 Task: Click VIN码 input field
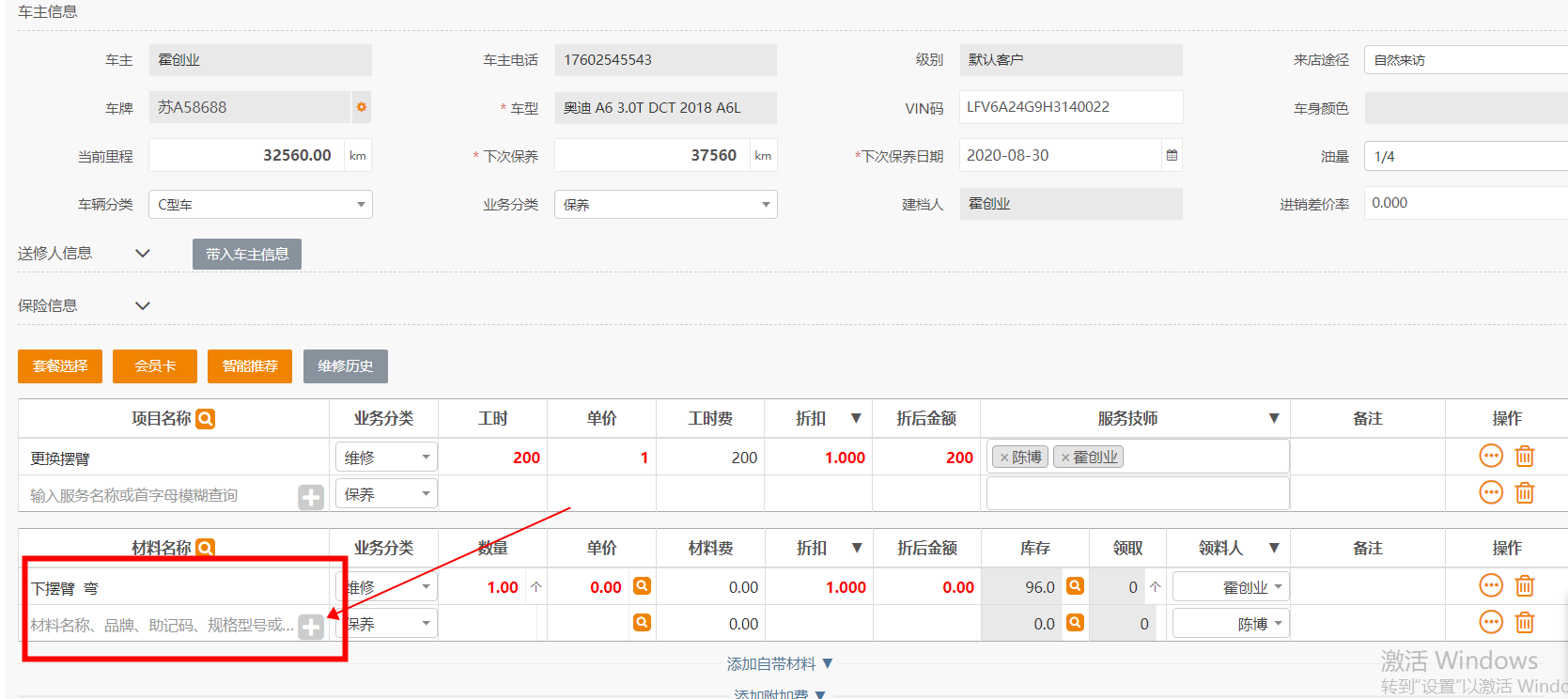(1071, 107)
